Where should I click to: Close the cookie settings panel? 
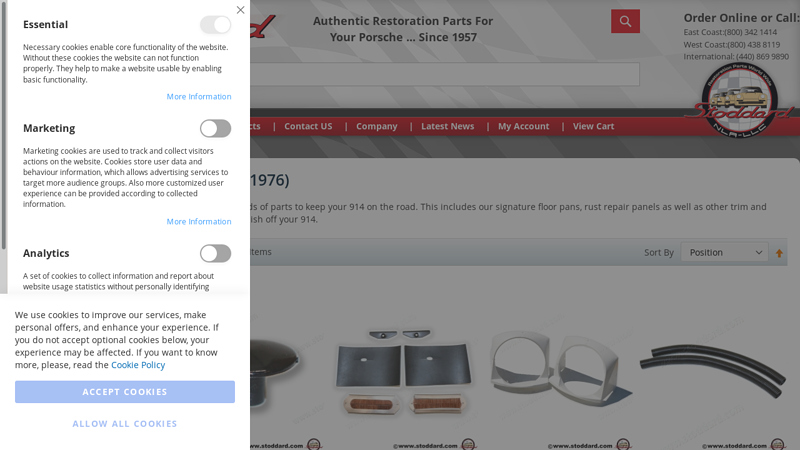(x=240, y=10)
